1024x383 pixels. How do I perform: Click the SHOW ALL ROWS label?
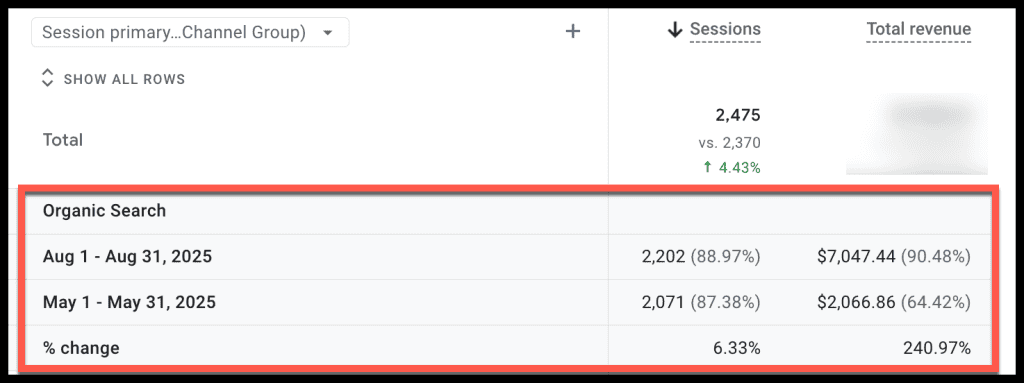coord(124,80)
